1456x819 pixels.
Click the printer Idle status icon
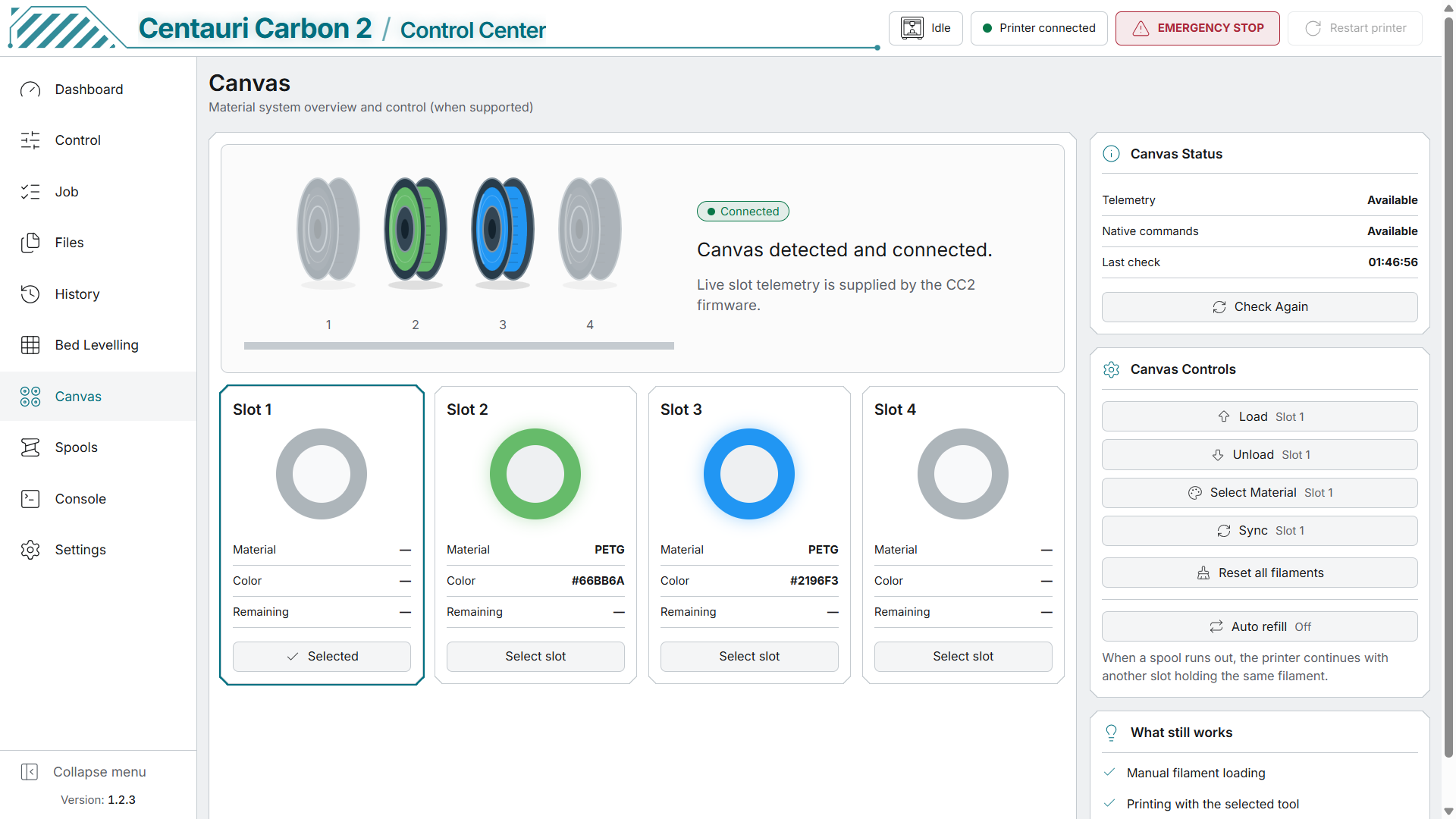(912, 28)
